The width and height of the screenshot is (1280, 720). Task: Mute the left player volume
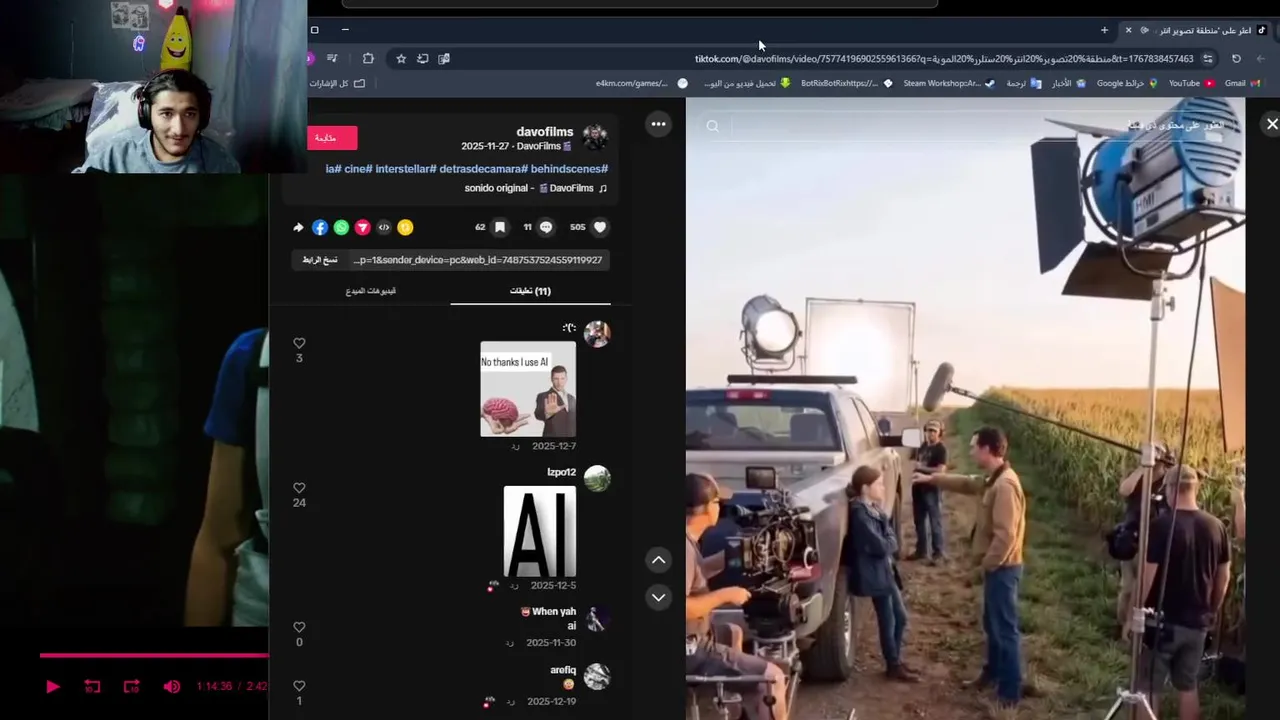[x=172, y=686]
